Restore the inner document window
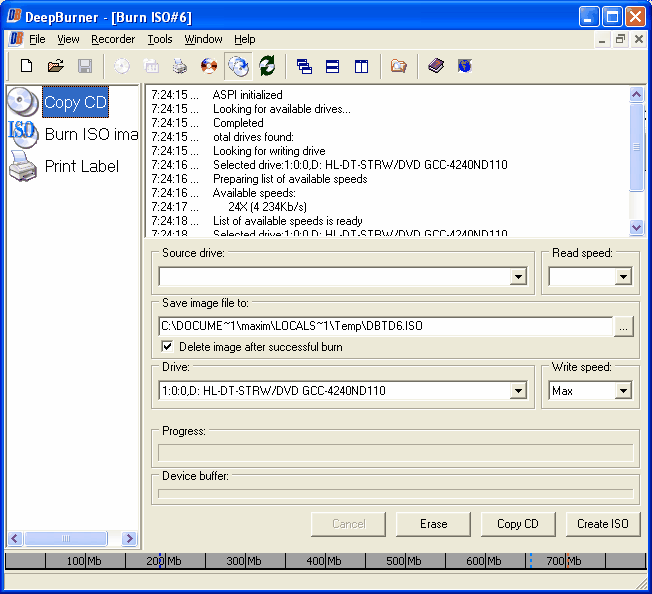The width and height of the screenshot is (652, 594). coord(620,39)
